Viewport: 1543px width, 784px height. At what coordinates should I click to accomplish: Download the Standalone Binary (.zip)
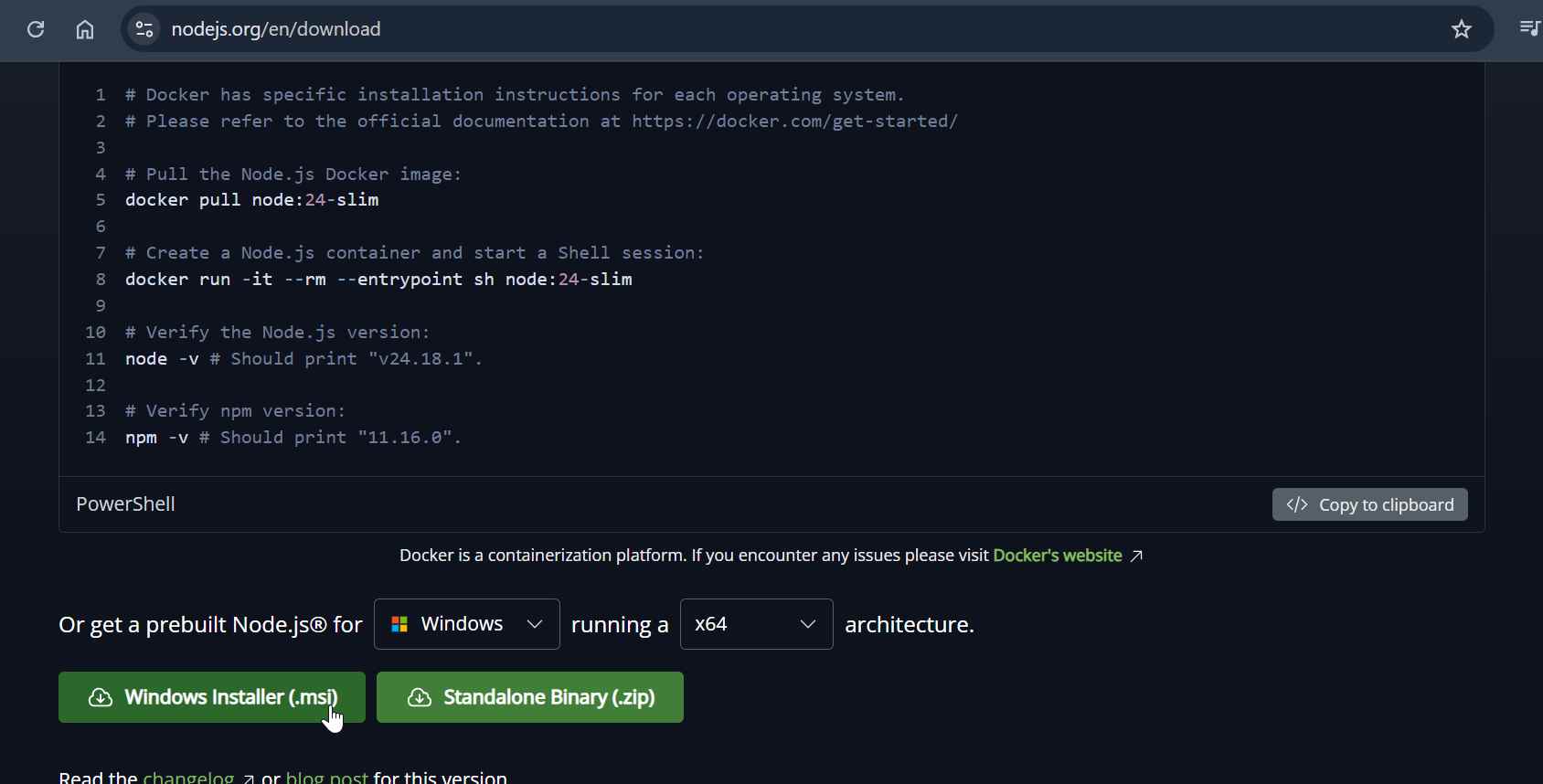530,697
